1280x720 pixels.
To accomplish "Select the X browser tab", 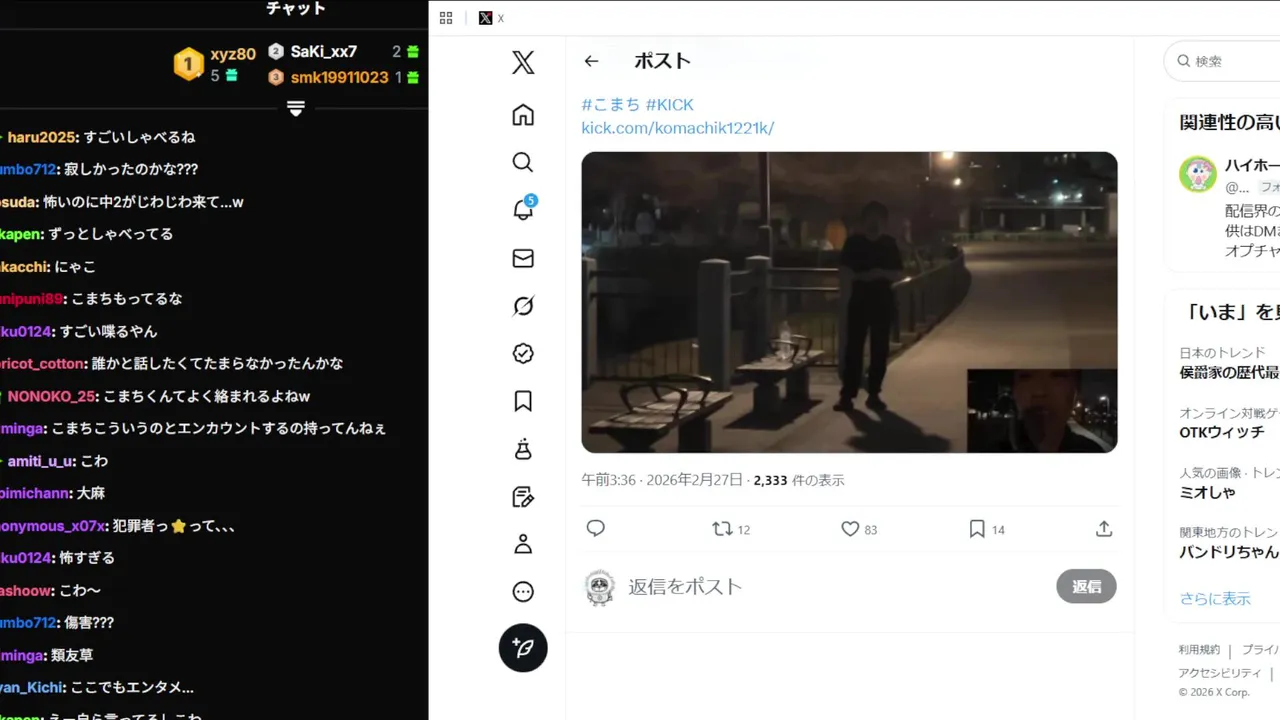I will tap(492, 18).
